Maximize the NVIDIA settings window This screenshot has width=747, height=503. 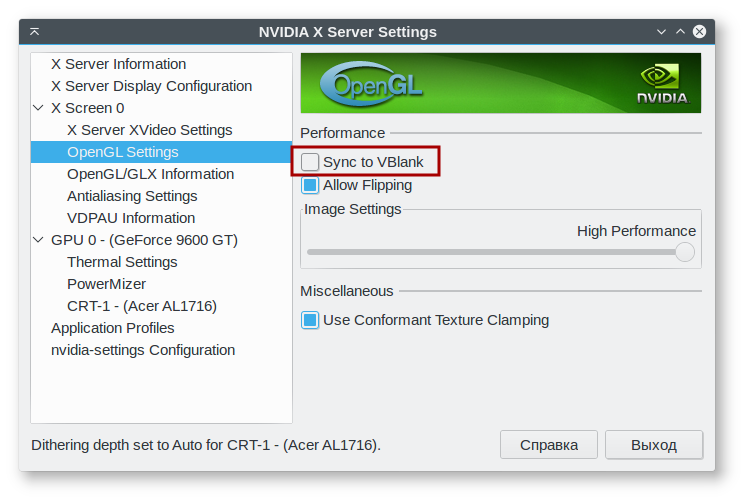point(680,31)
